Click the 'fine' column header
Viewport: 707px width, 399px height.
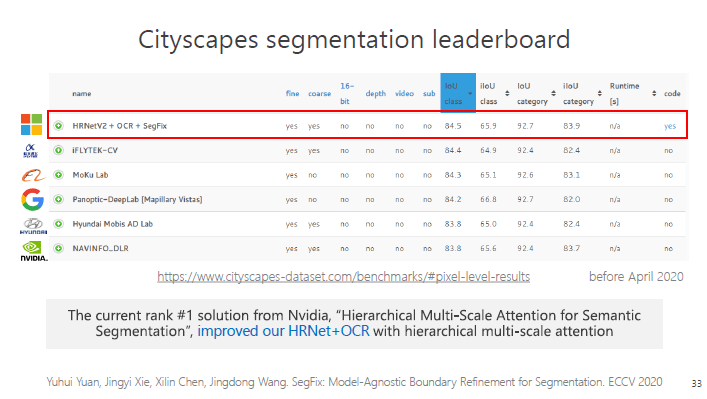pyautogui.click(x=292, y=93)
